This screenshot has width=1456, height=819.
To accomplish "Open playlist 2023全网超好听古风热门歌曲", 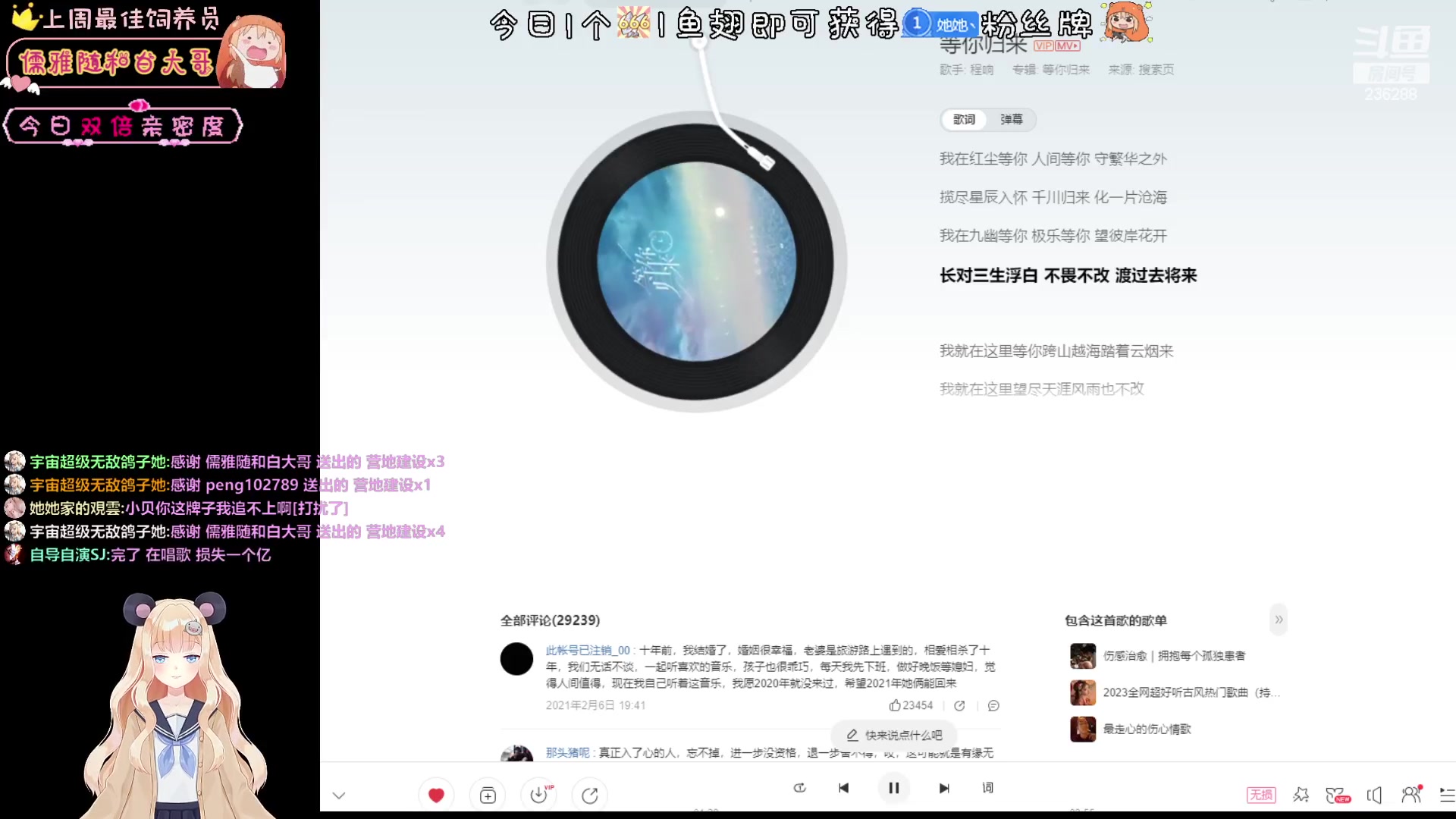I will [x=1191, y=692].
